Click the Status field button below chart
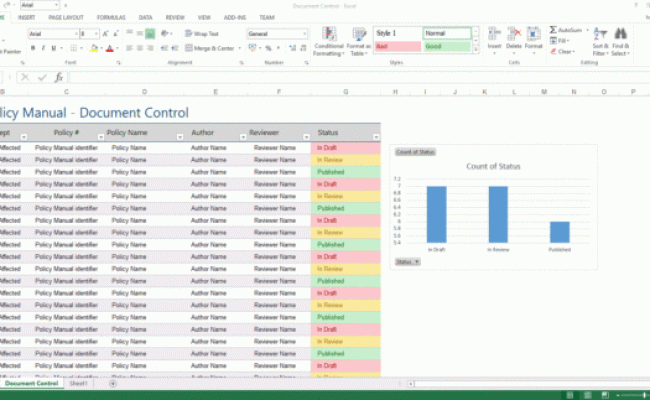 coord(407,262)
